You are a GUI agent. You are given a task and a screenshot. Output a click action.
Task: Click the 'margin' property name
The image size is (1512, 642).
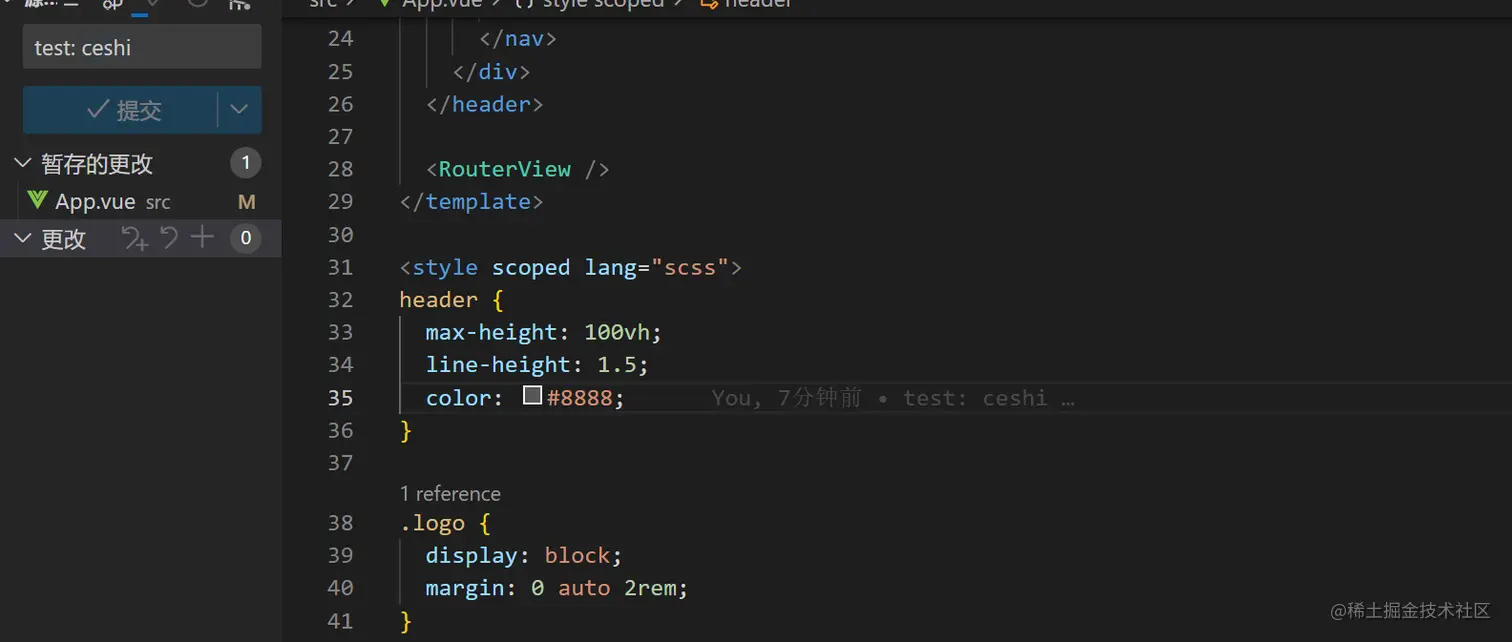tap(465, 588)
